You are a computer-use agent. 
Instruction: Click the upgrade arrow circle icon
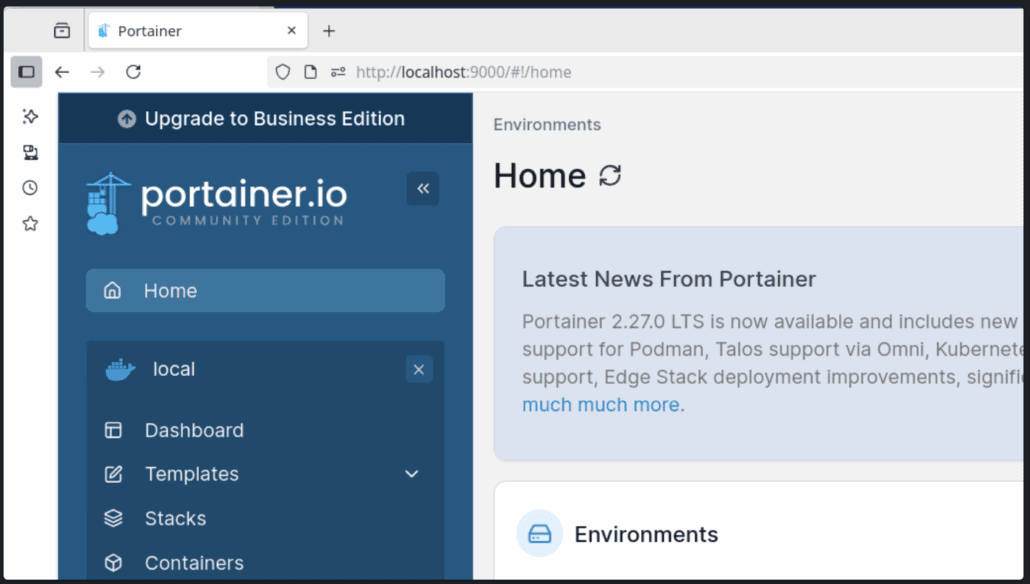pos(127,119)
